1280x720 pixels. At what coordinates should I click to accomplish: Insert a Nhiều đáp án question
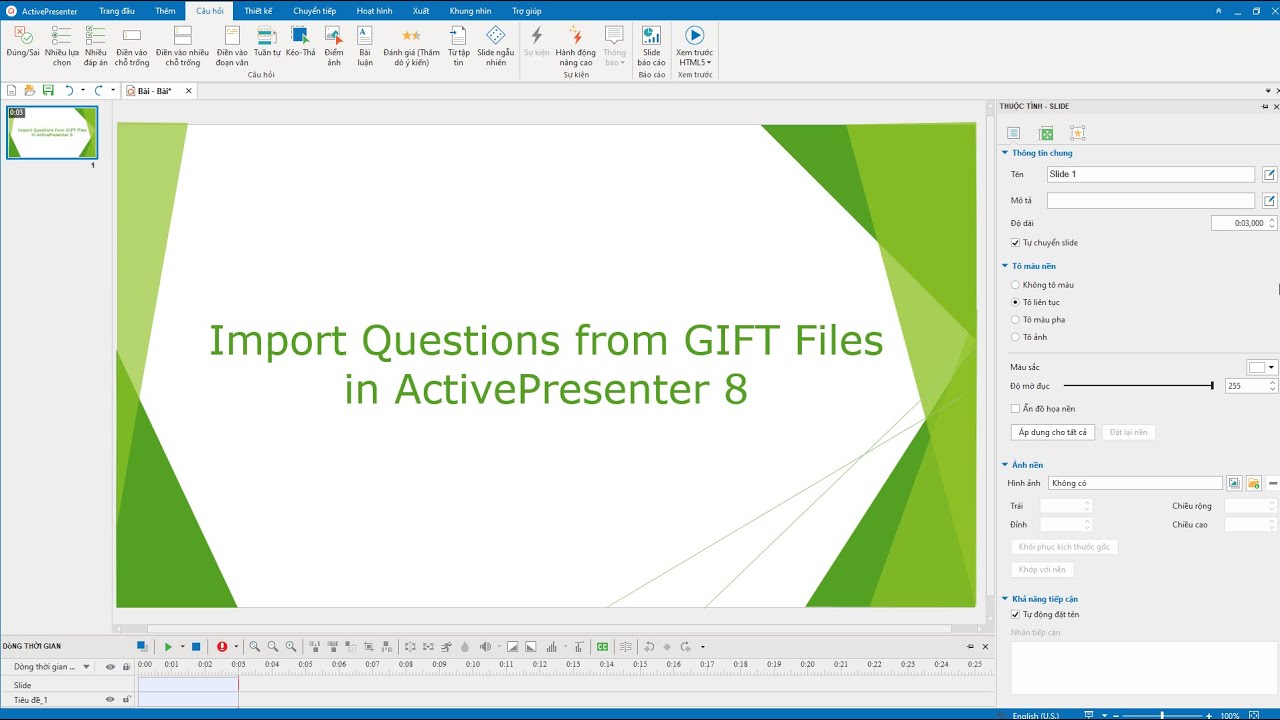pyautogui.click(x=96, y=46)
